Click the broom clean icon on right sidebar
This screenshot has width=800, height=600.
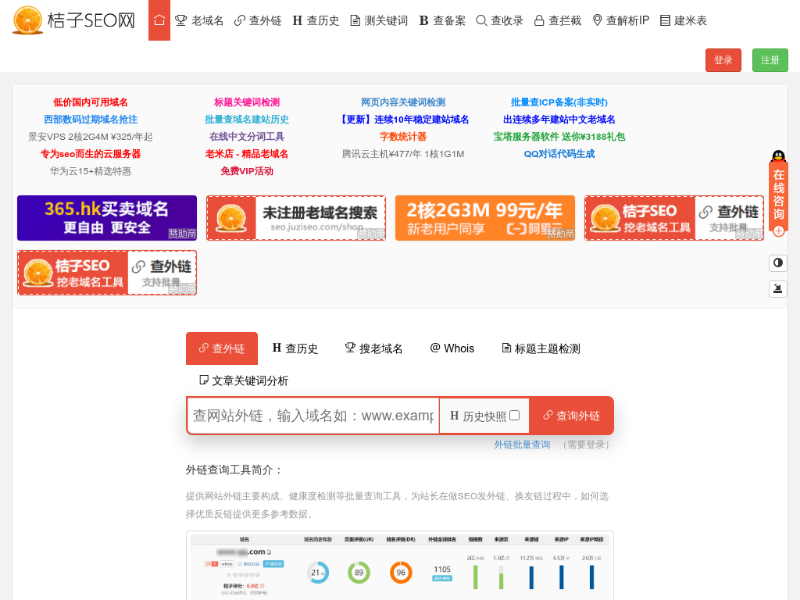click(778, 289)
